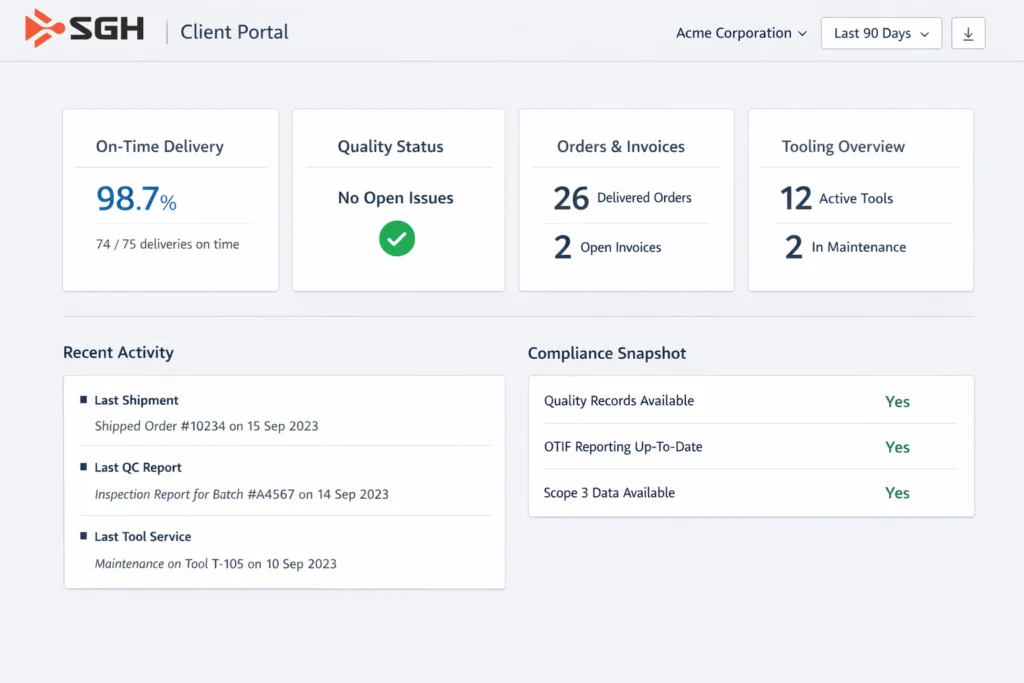Click the Client Portal title

tap(234, 32)
